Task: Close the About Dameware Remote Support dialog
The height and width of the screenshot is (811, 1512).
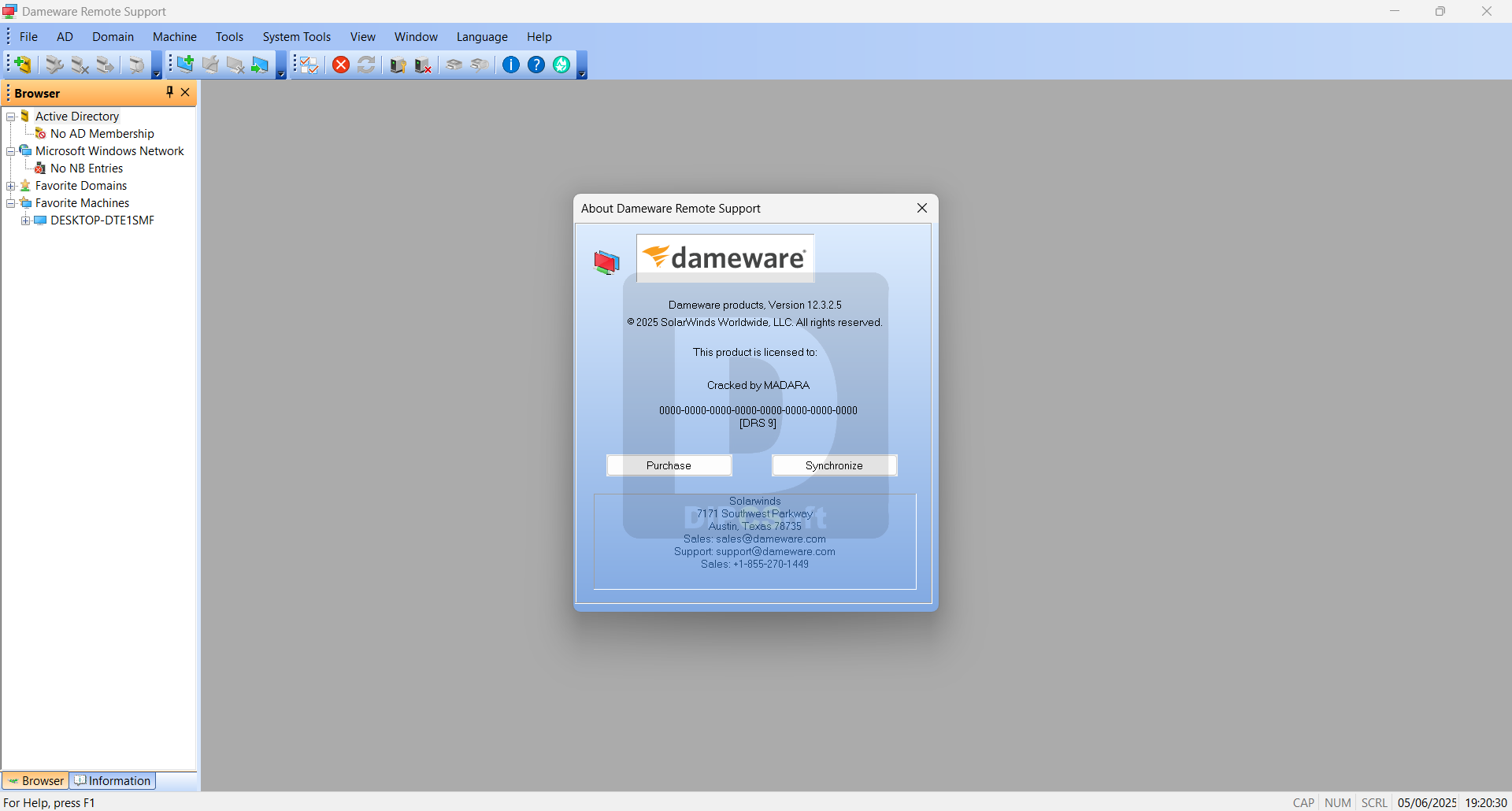Action: 922,208
